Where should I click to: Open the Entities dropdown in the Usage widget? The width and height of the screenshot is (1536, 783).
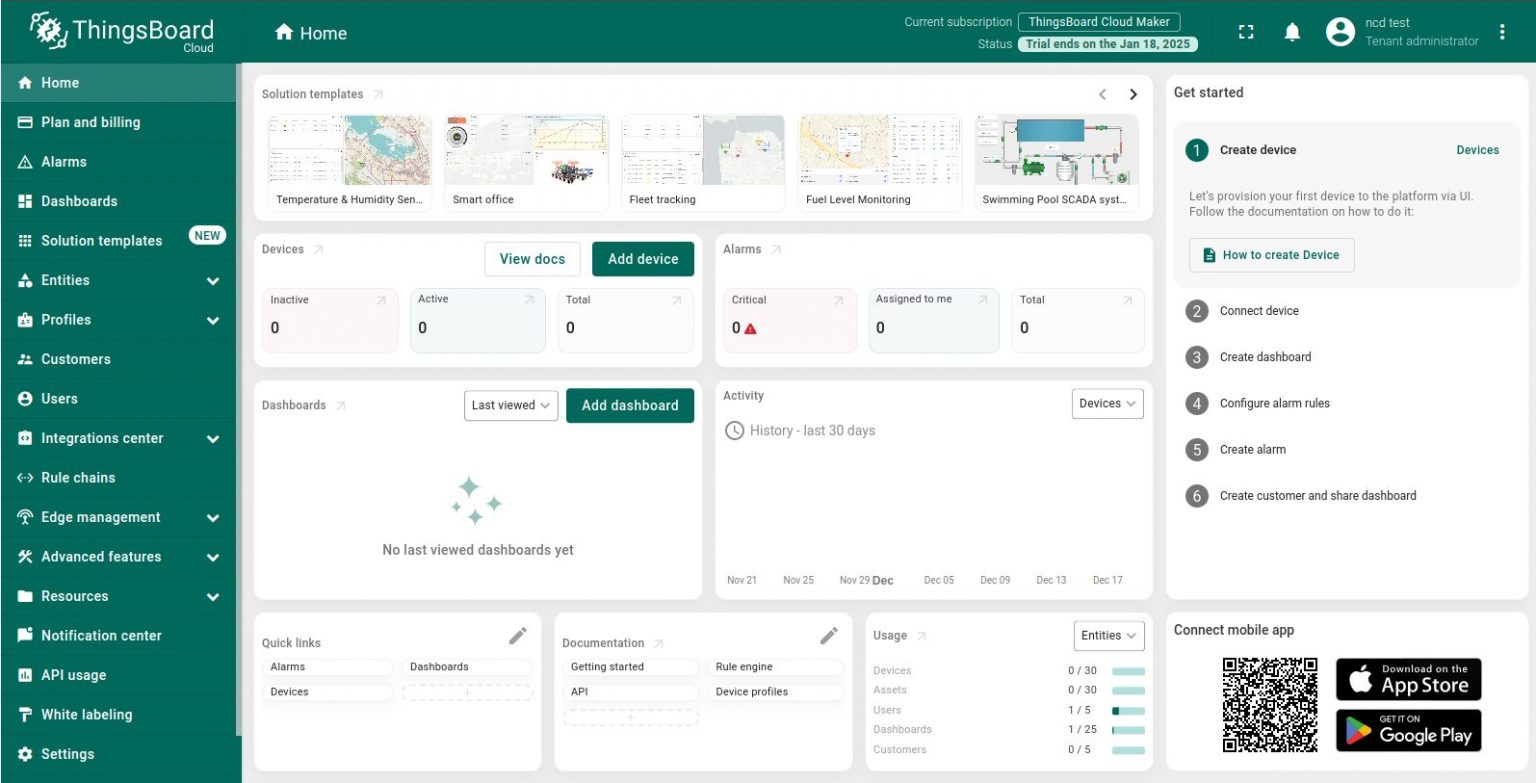(1107, 635)
